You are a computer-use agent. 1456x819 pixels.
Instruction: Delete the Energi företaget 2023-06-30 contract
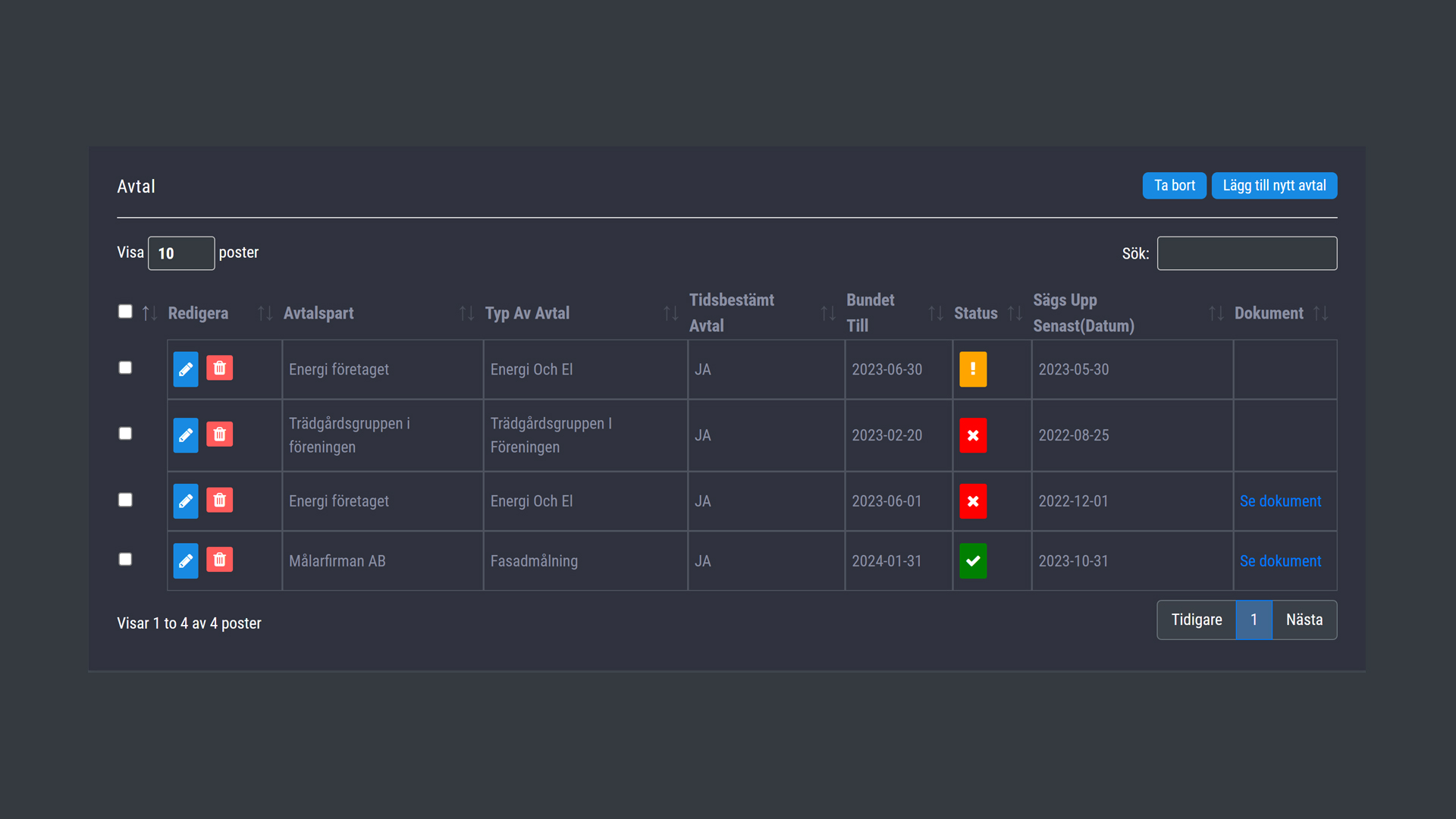[219, 368]
